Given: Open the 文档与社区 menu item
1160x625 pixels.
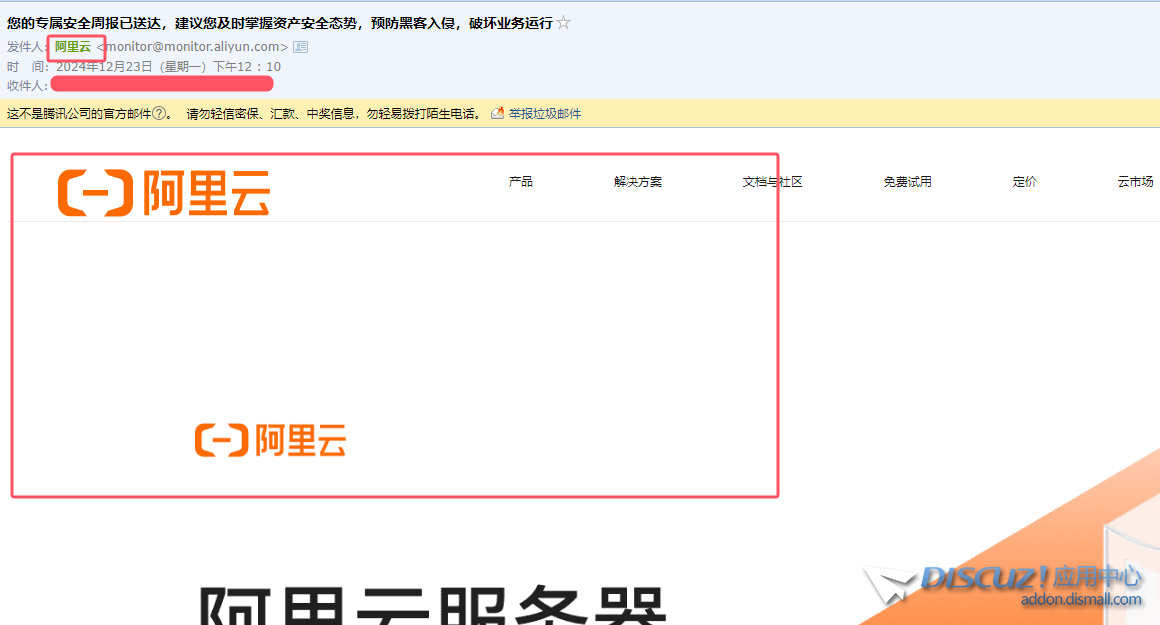Looking at the screenshot, I should pyautogui.click(x=772, y=181).
